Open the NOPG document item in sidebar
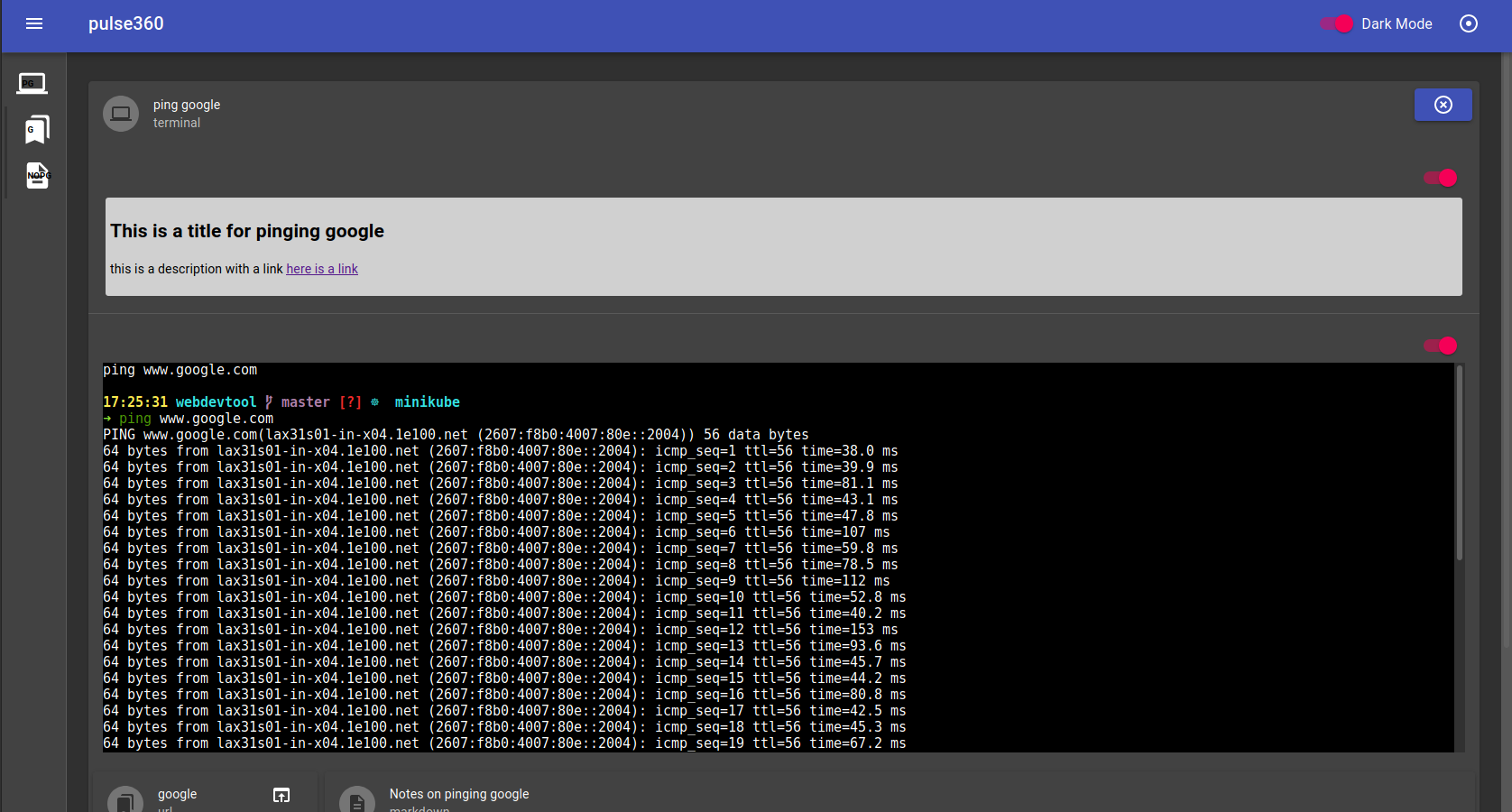The image size is (1512, 812). pos(38,175)
